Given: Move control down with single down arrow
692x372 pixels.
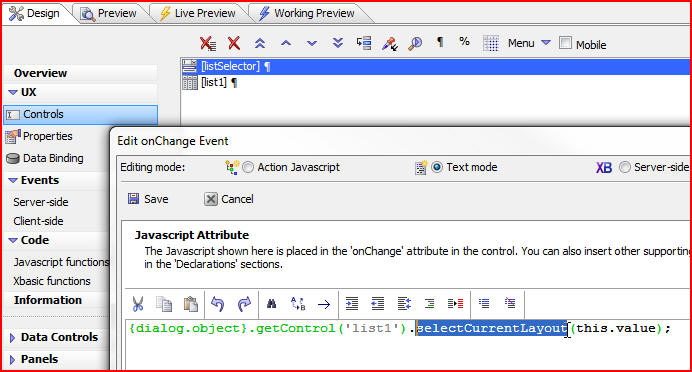Looking at the screenshot, I should 312,43.
